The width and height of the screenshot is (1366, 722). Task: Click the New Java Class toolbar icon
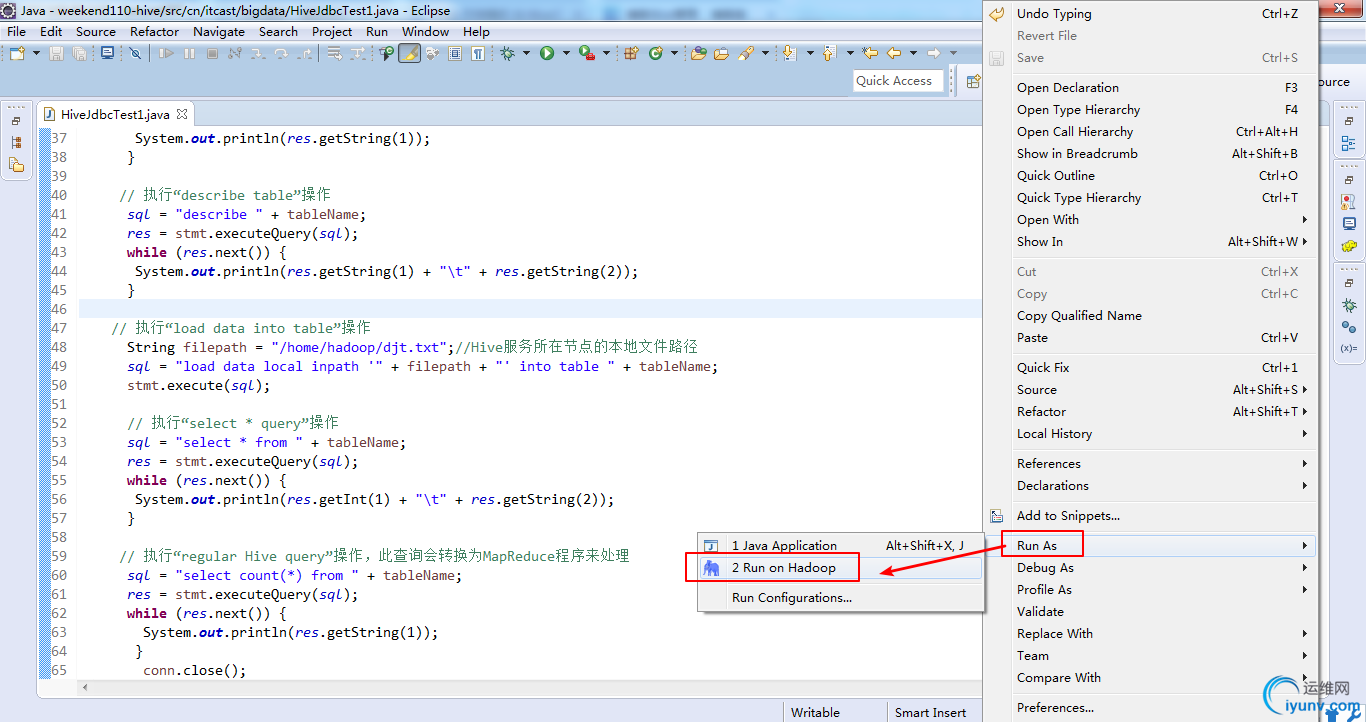[656, 53]
